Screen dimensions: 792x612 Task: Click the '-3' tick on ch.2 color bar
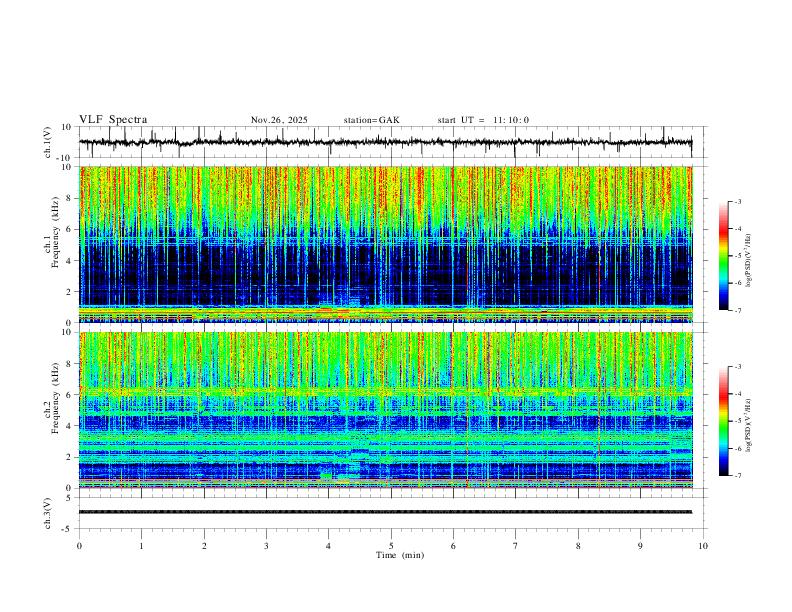pos(738,367)
